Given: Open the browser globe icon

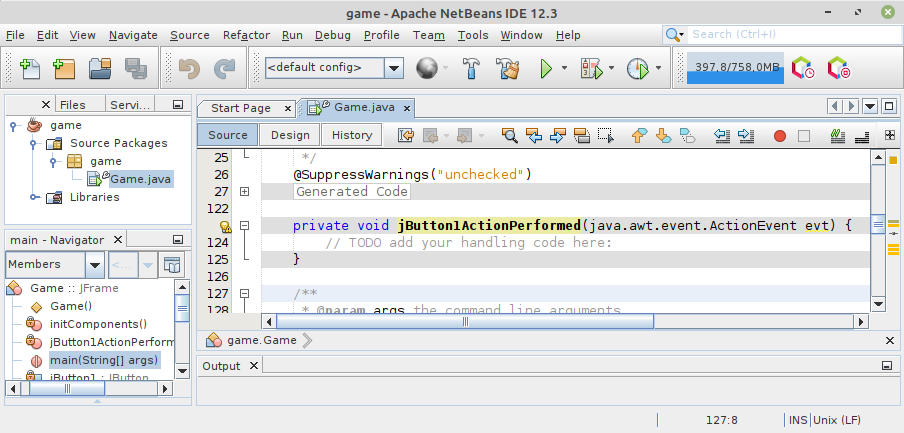Looking at the screenshot, I should pos(427,69).
